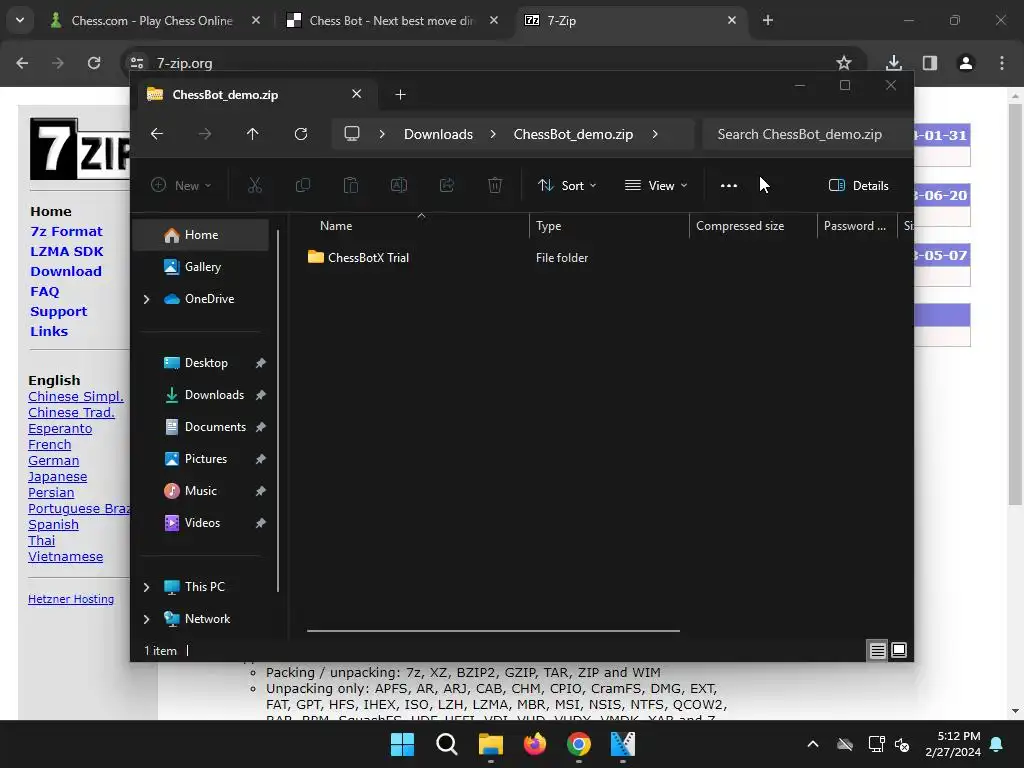Add a new File Explorer tab
This screenshot has height=768, width=1024.
click(x=400, y=95)
